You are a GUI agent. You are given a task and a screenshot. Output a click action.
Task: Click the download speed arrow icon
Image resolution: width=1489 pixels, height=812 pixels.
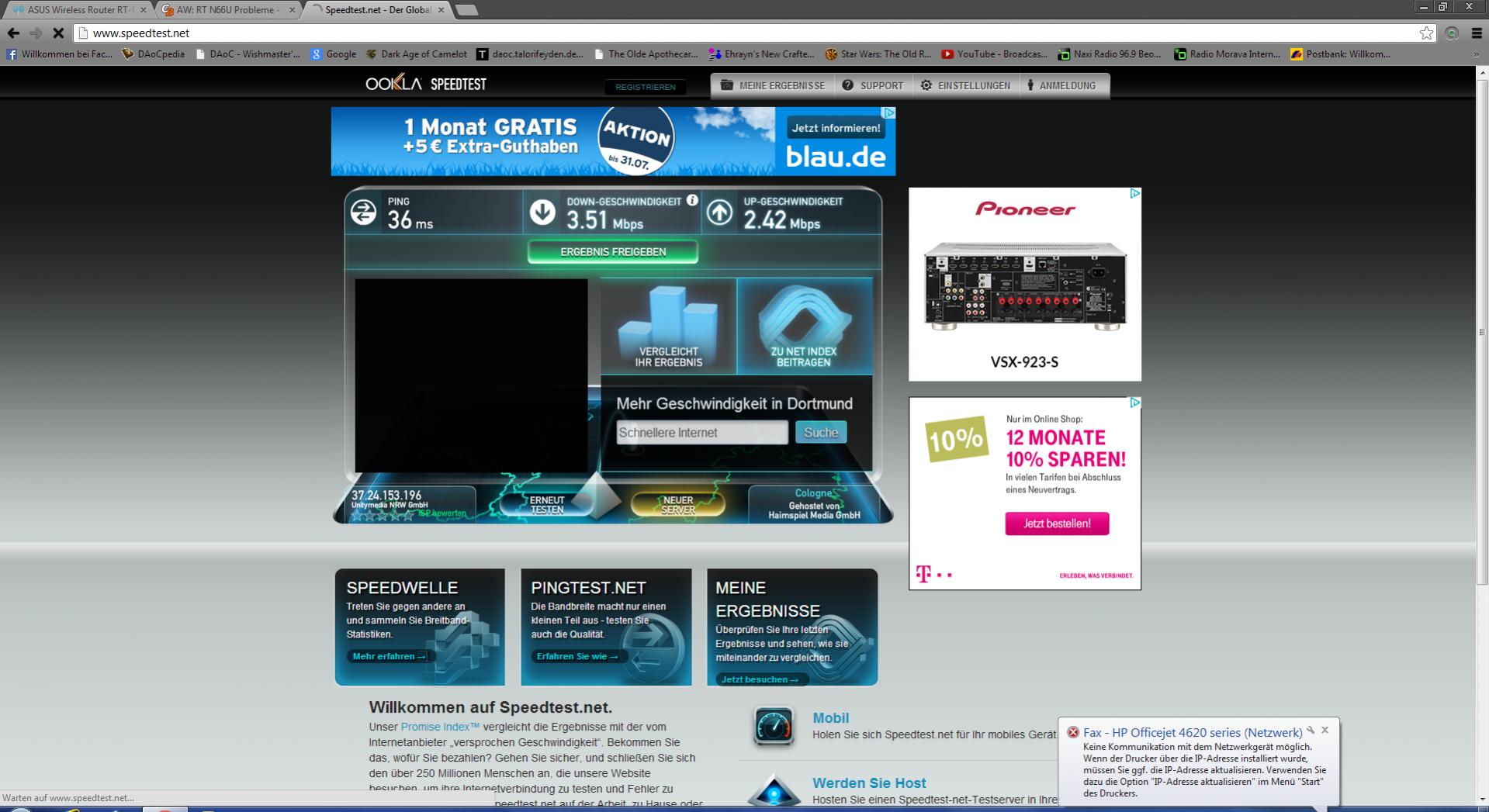(542, 213)
